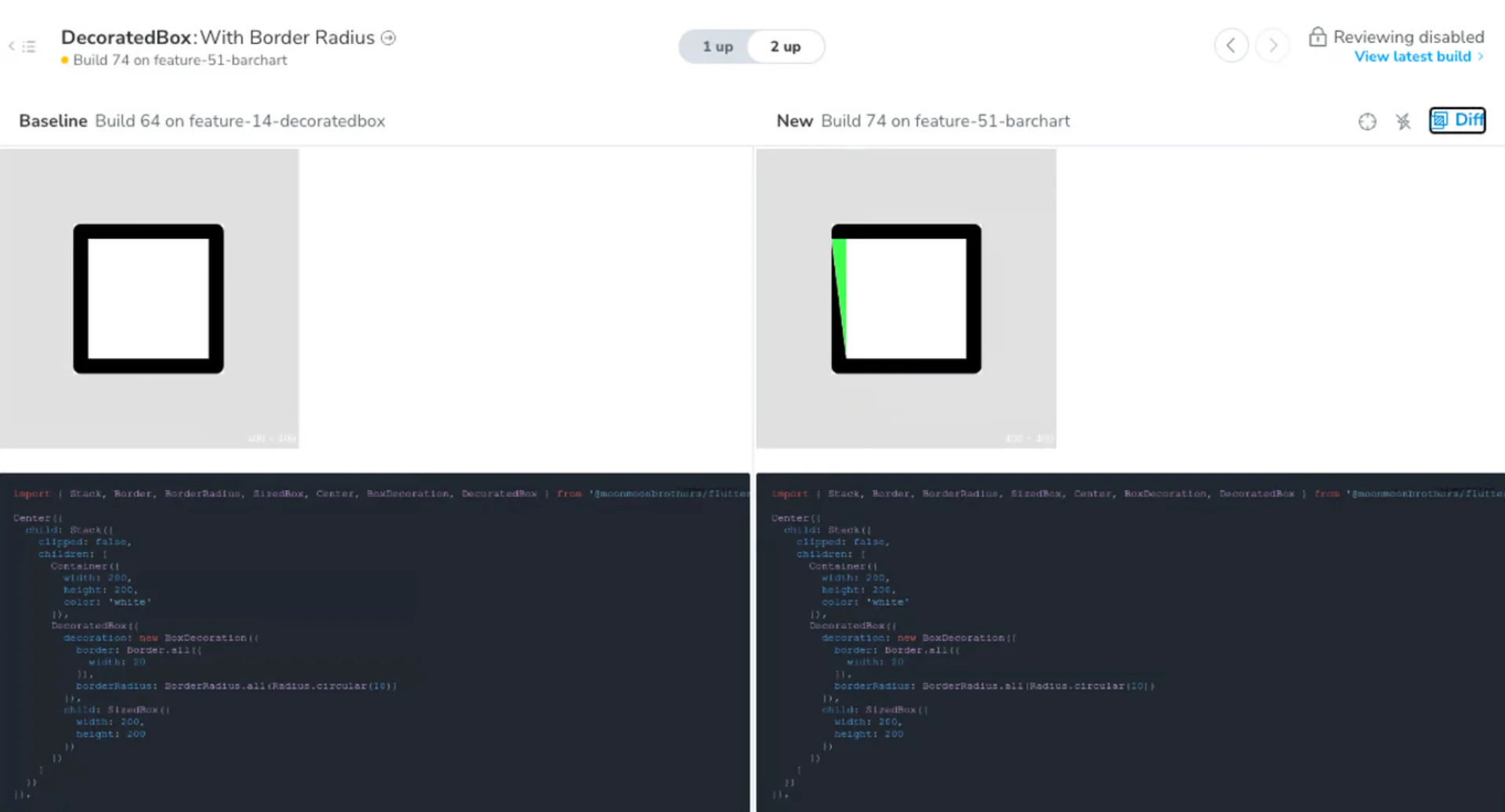
Task: Click the chevron after View latest build
Action: click(1480, 56)
